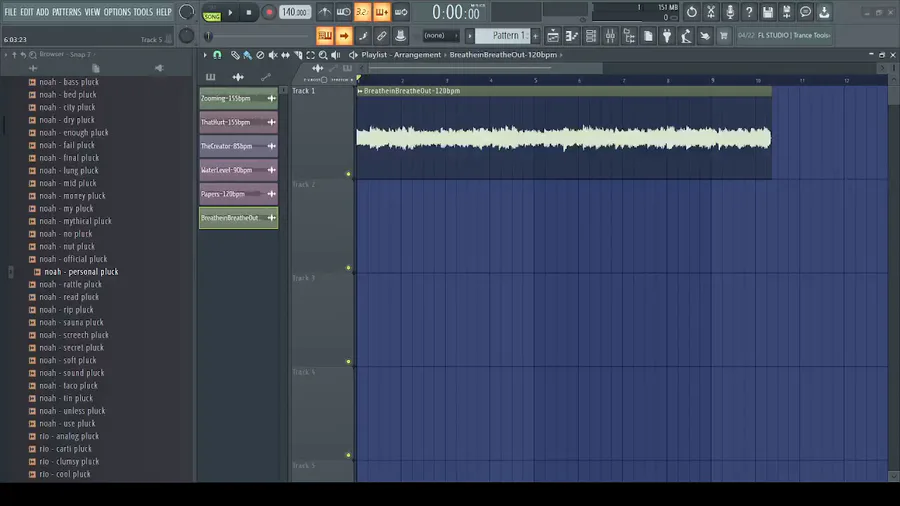Stop playback with the stop button
Viewport: 900px width, 506px height.
249,12
